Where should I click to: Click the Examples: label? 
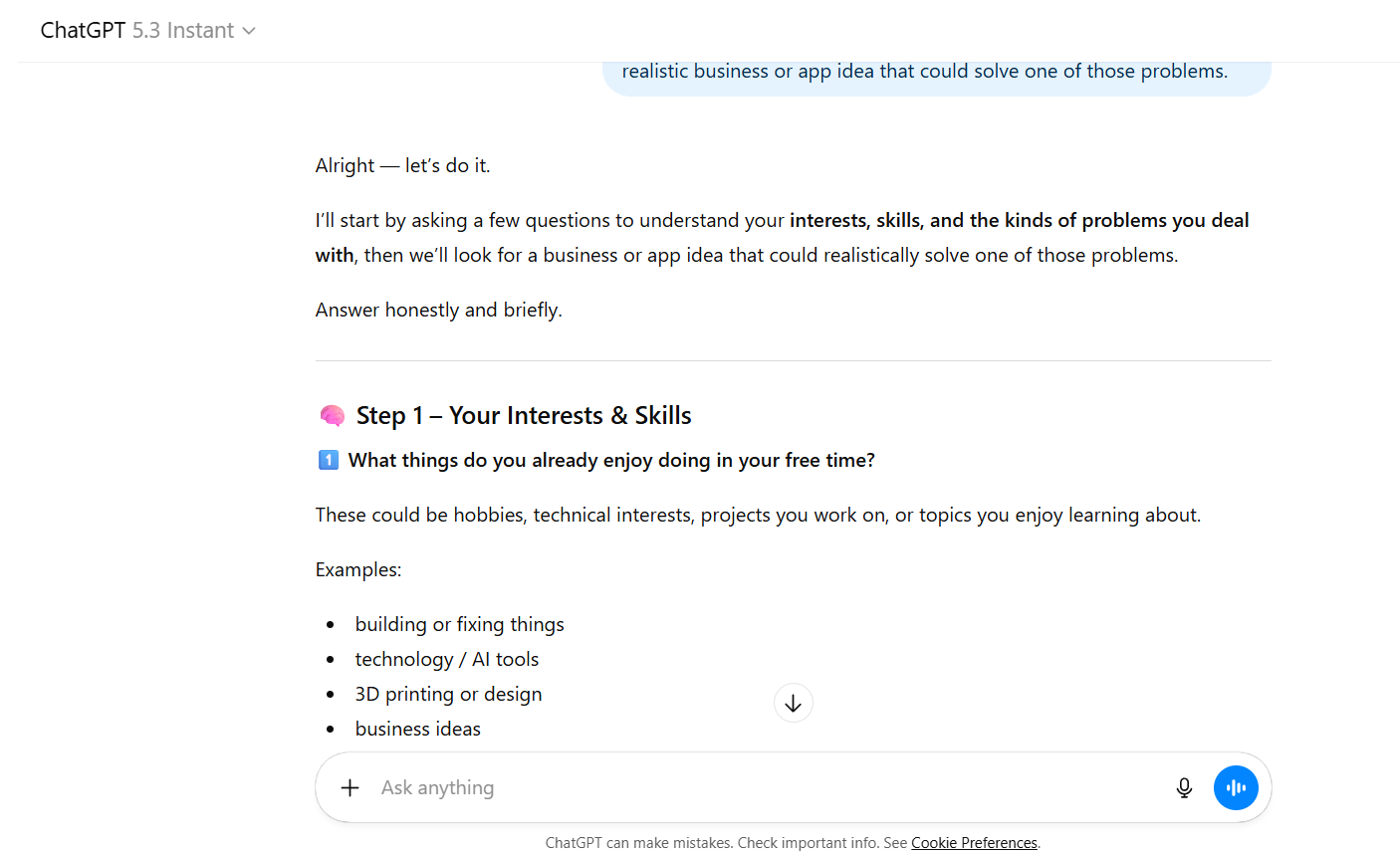click(x=358, y=570)
